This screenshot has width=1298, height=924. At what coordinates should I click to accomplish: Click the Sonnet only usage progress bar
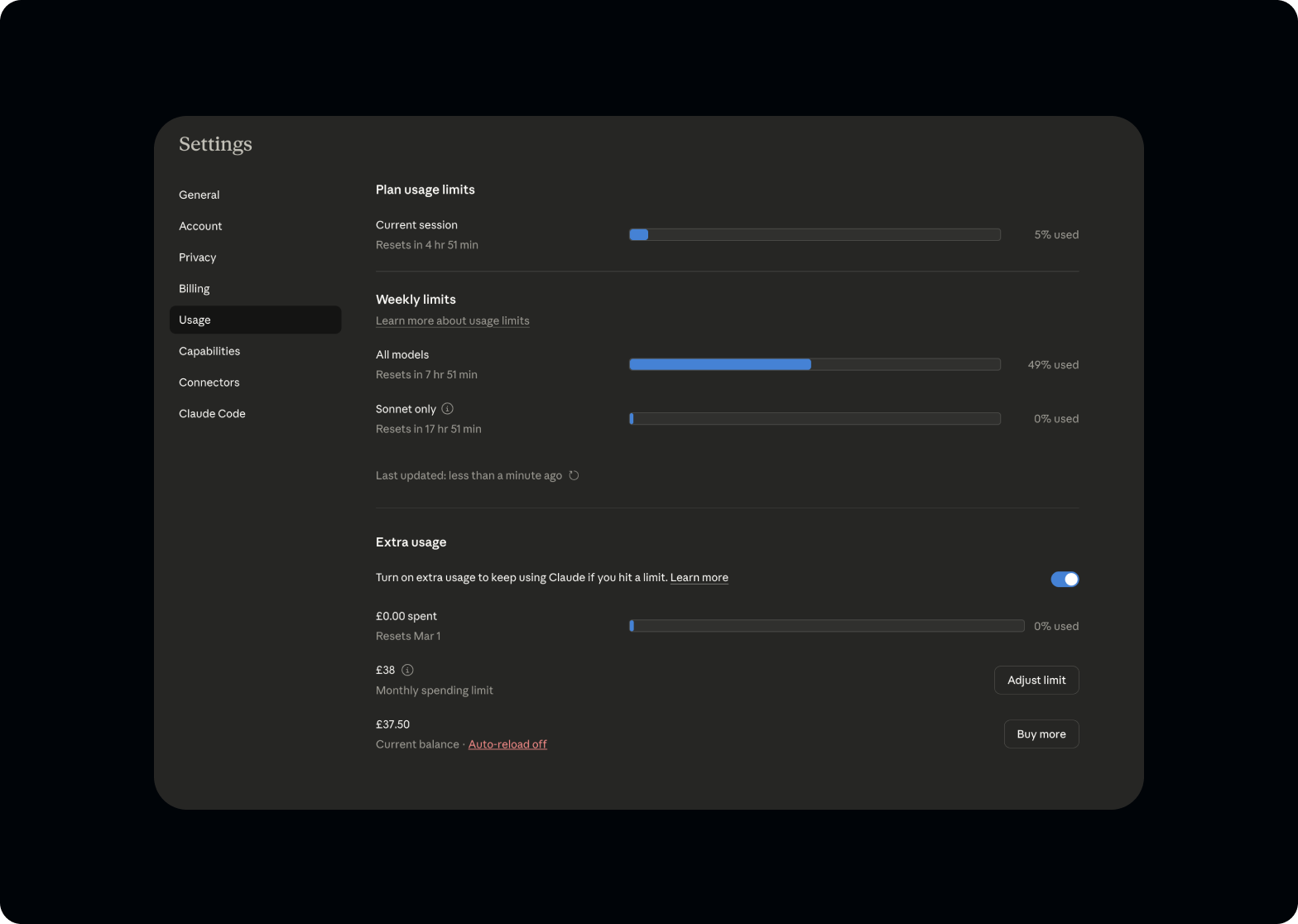coord(815,419)
